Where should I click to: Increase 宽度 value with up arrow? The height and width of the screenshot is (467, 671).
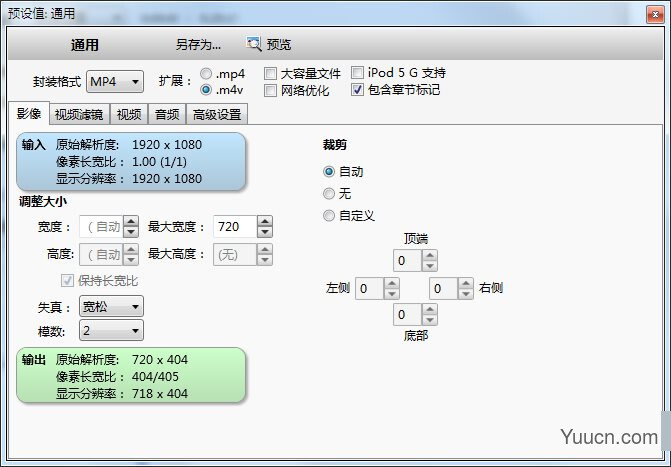tap(131, 221)
